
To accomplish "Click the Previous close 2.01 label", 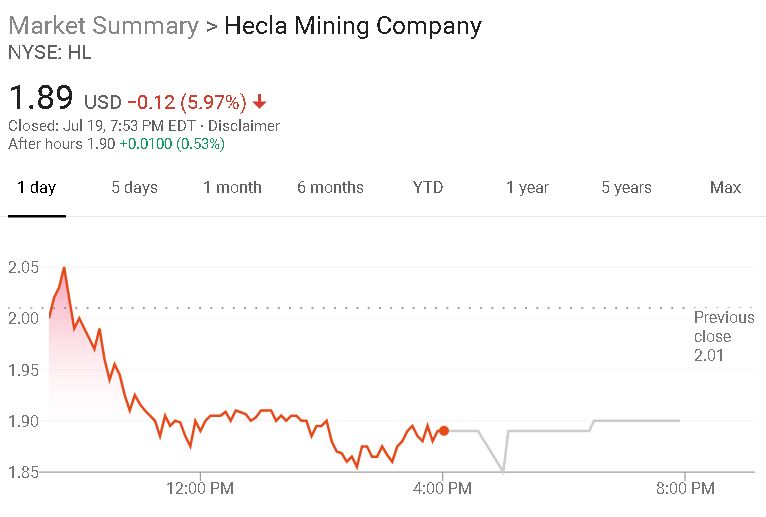I will point(723,336).
